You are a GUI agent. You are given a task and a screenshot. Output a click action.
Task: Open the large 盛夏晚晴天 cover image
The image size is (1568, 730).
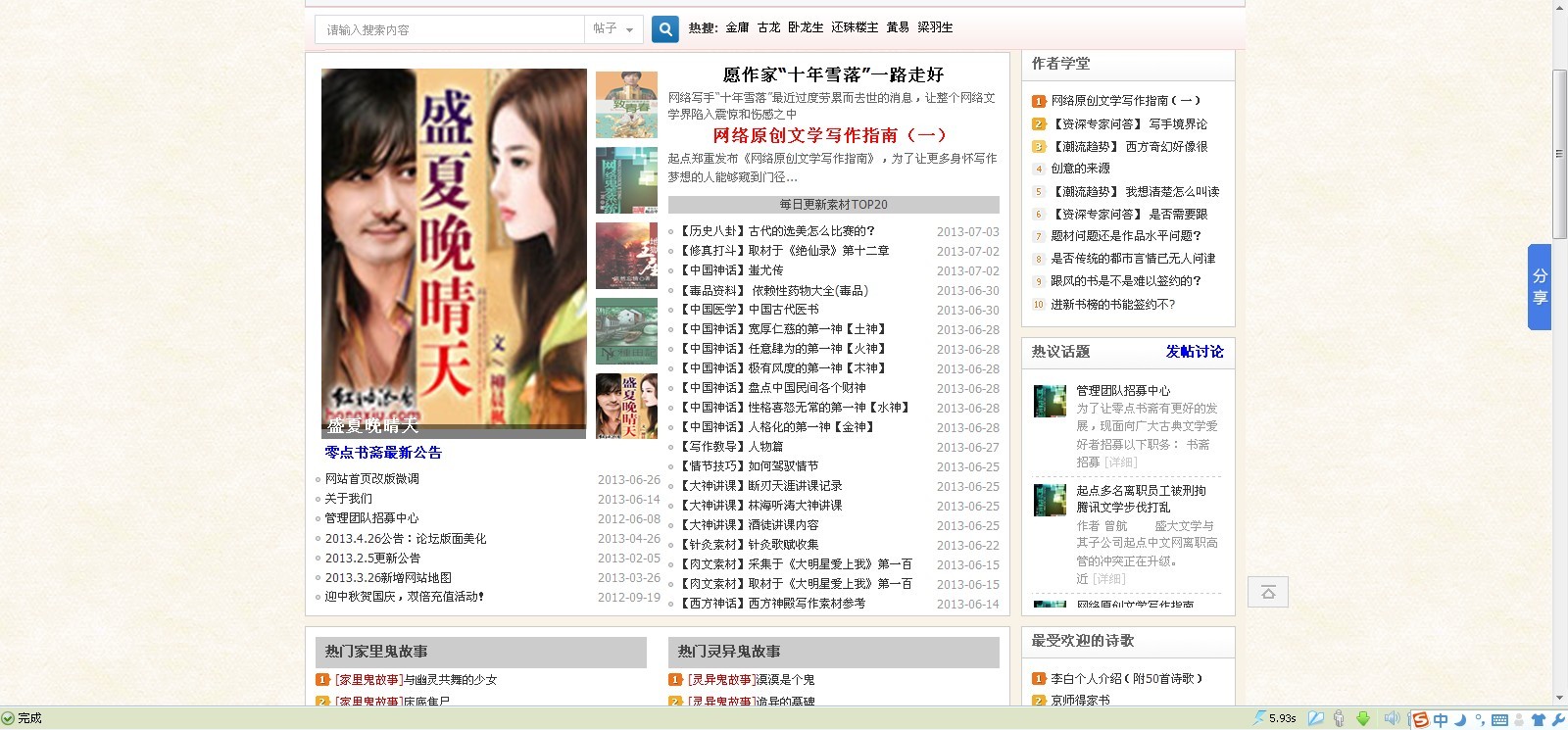(454, 253)
